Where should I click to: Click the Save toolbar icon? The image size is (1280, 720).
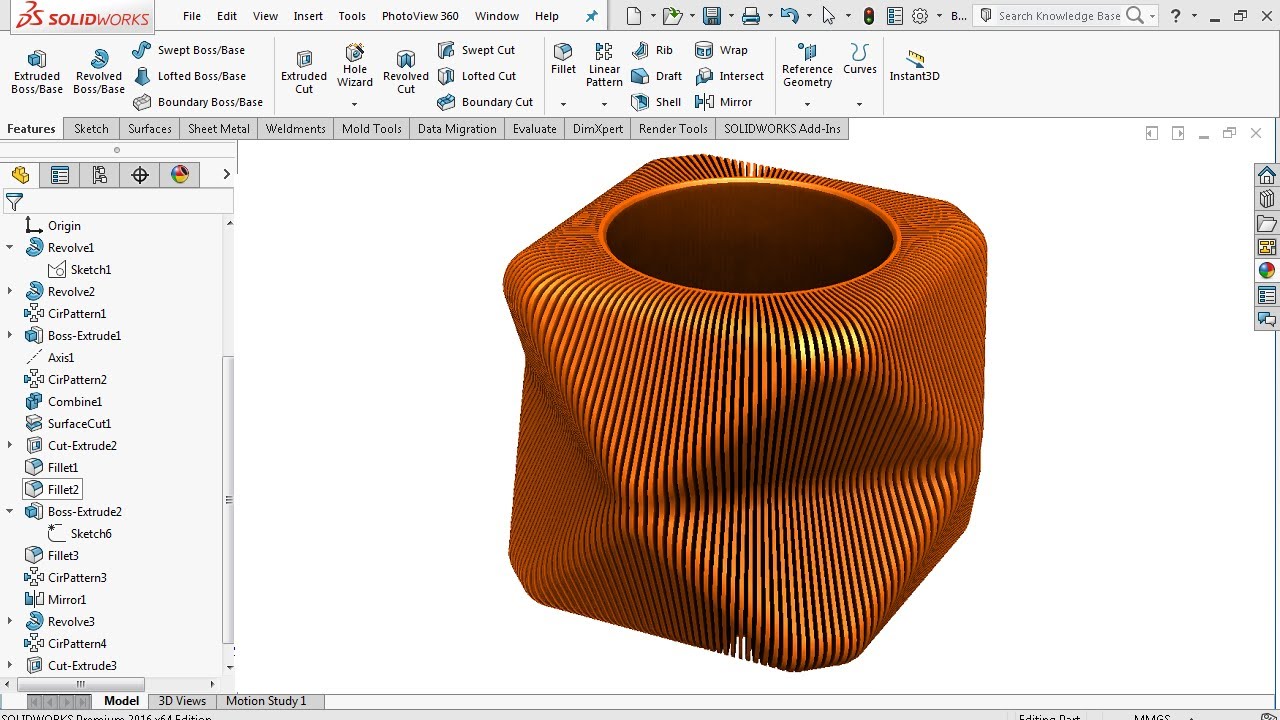(712, 16)
